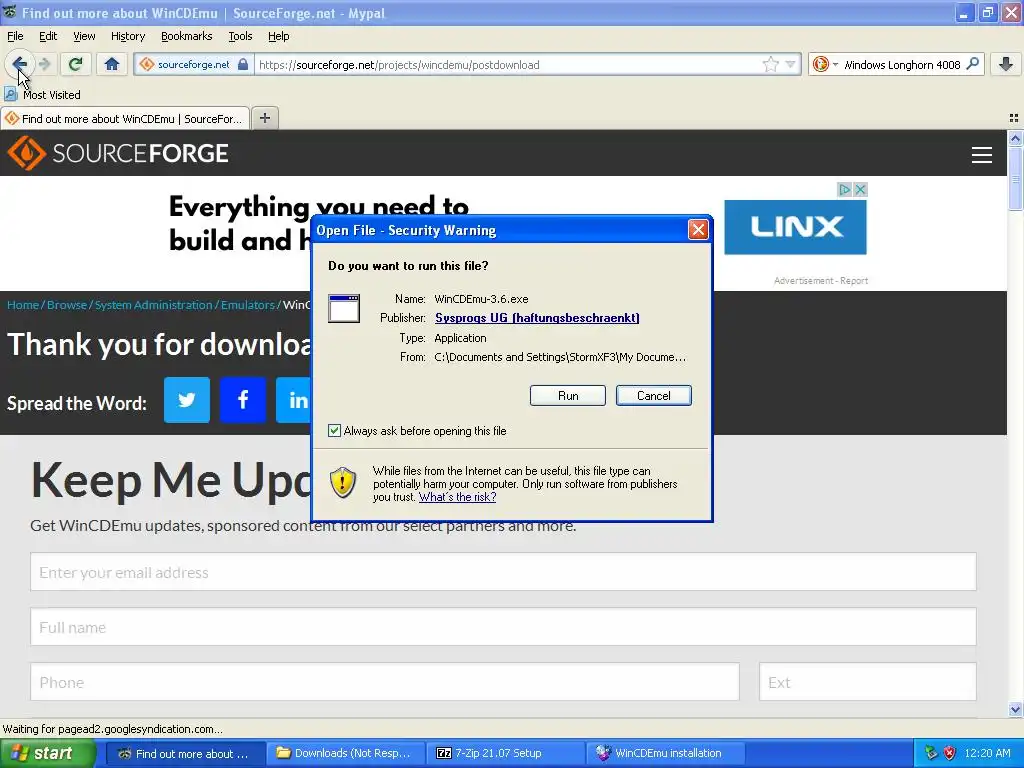
Task: Focus the Full name field
Action: point(504,627)
